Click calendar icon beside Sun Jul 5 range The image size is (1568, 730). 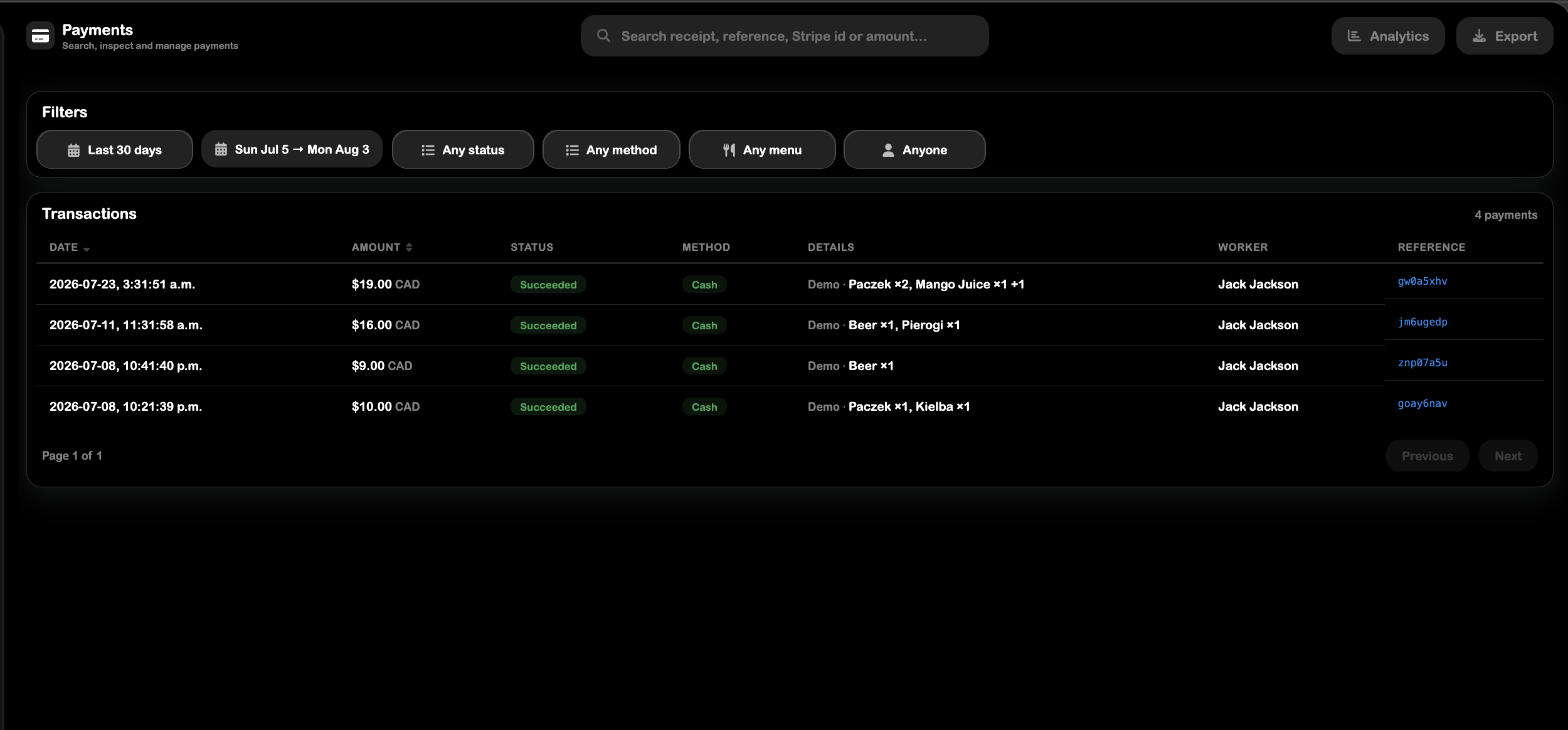point(221,149)
